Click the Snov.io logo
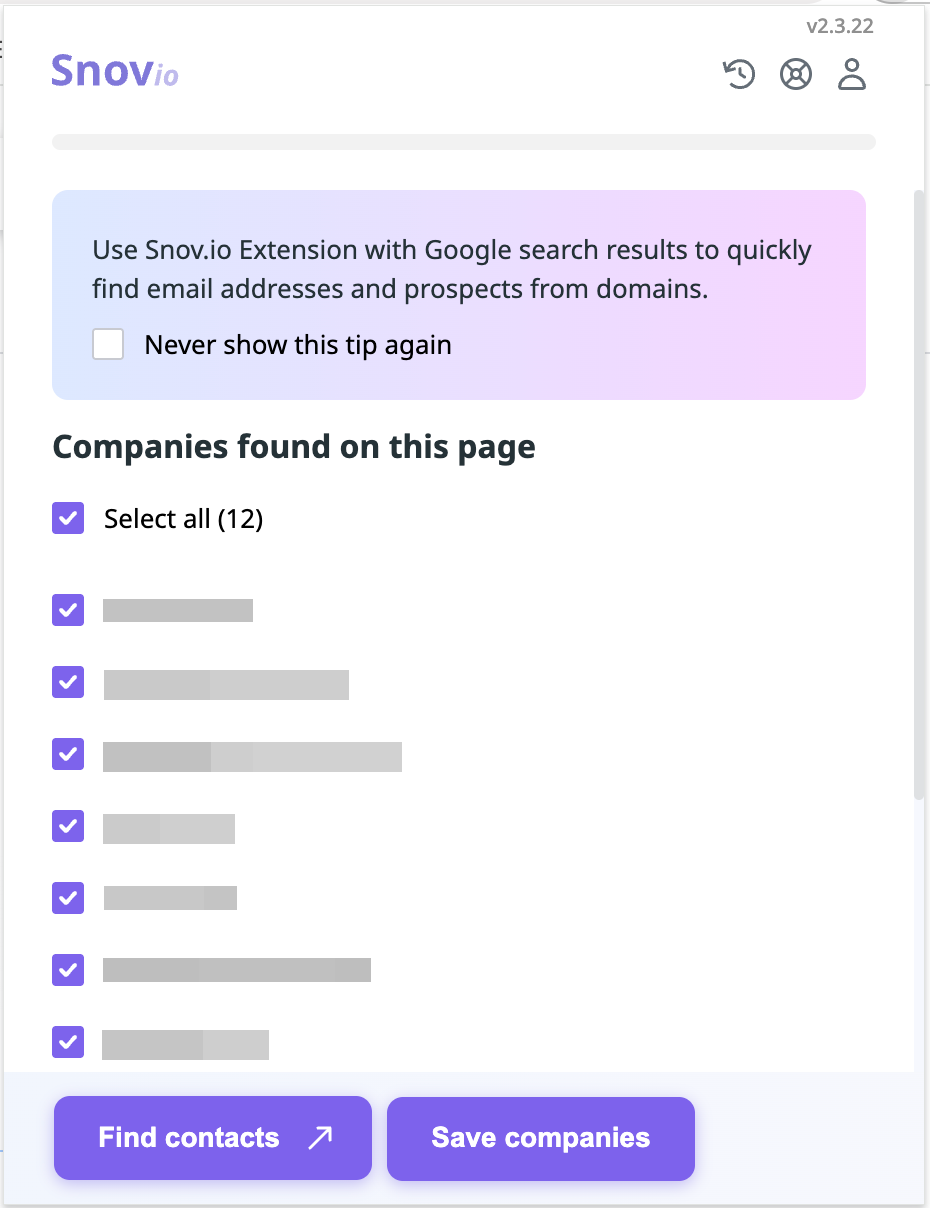This screenshot has width=930, height=1208. [x=115, y=71]
